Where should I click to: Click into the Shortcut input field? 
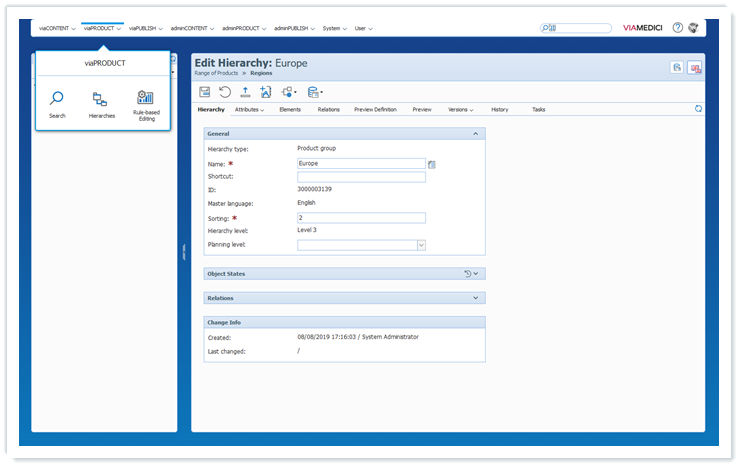click(x=361, y=177)
